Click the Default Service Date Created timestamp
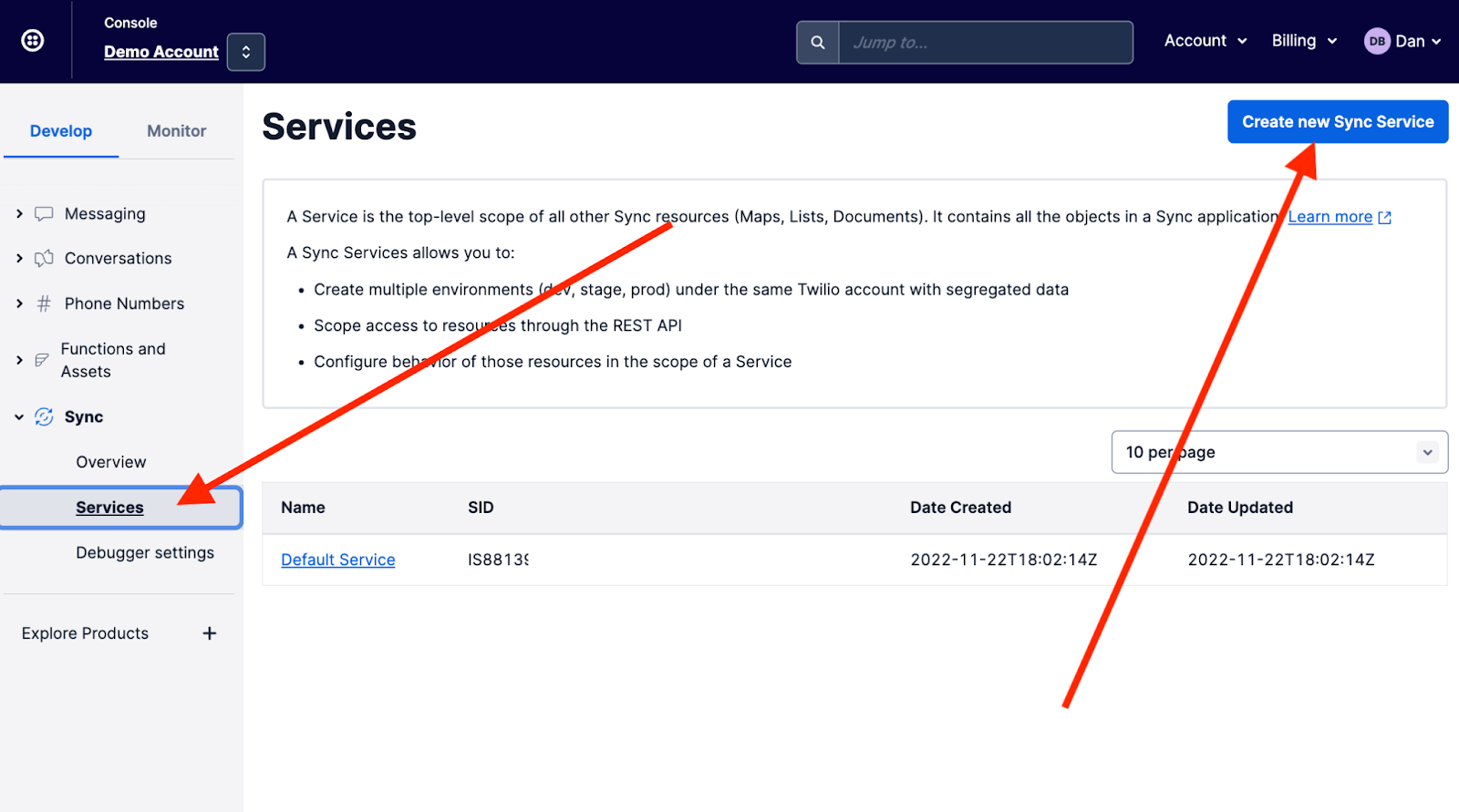 coord(1004,560)
